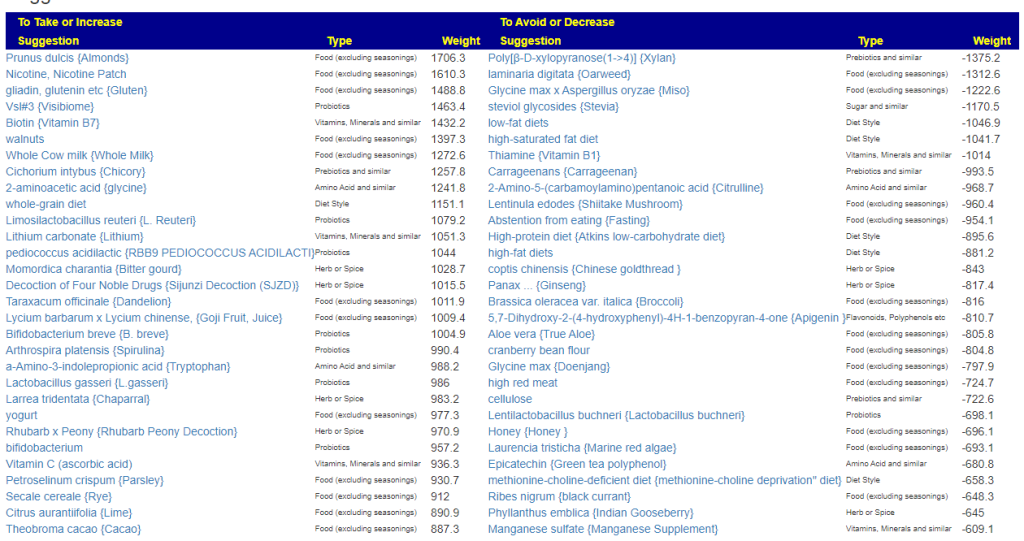Open gliadin, glutenin etc {Gluten} link
This screenshot has height=541, width=1024.
pyautogui.click(x=76, y=90)
